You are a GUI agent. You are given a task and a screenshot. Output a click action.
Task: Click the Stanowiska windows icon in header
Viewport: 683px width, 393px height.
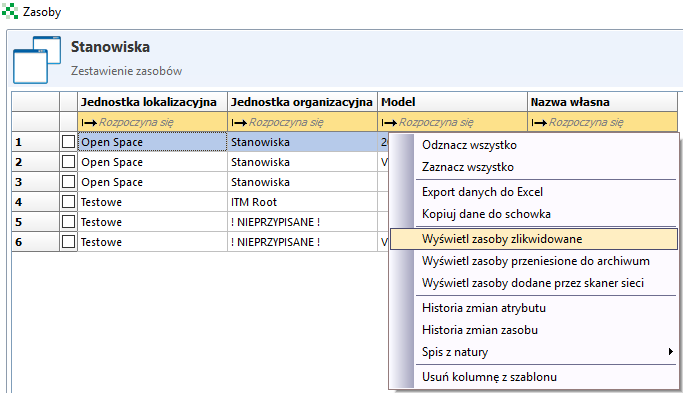37,60
